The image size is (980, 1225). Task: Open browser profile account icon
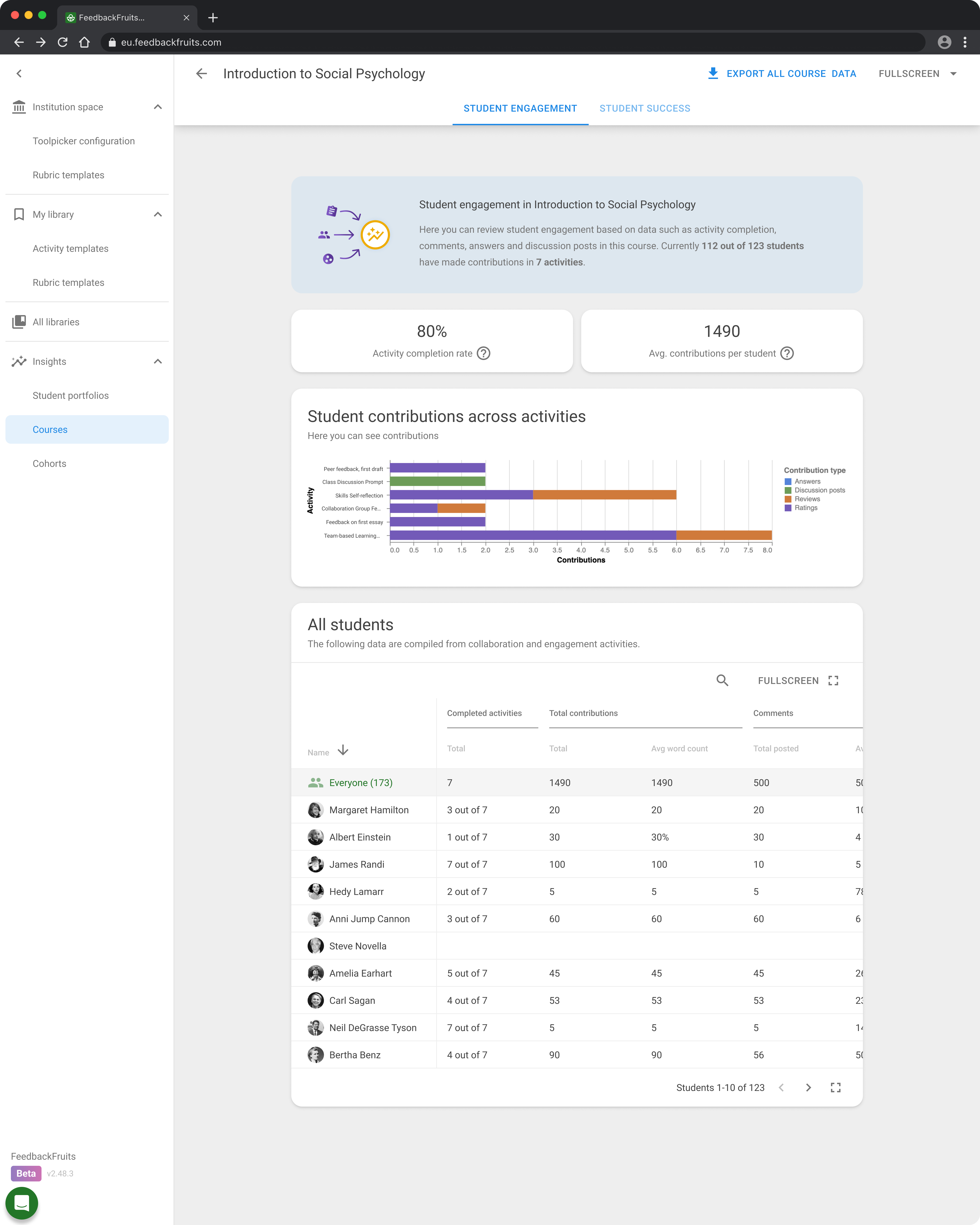[x=944, y=42]
